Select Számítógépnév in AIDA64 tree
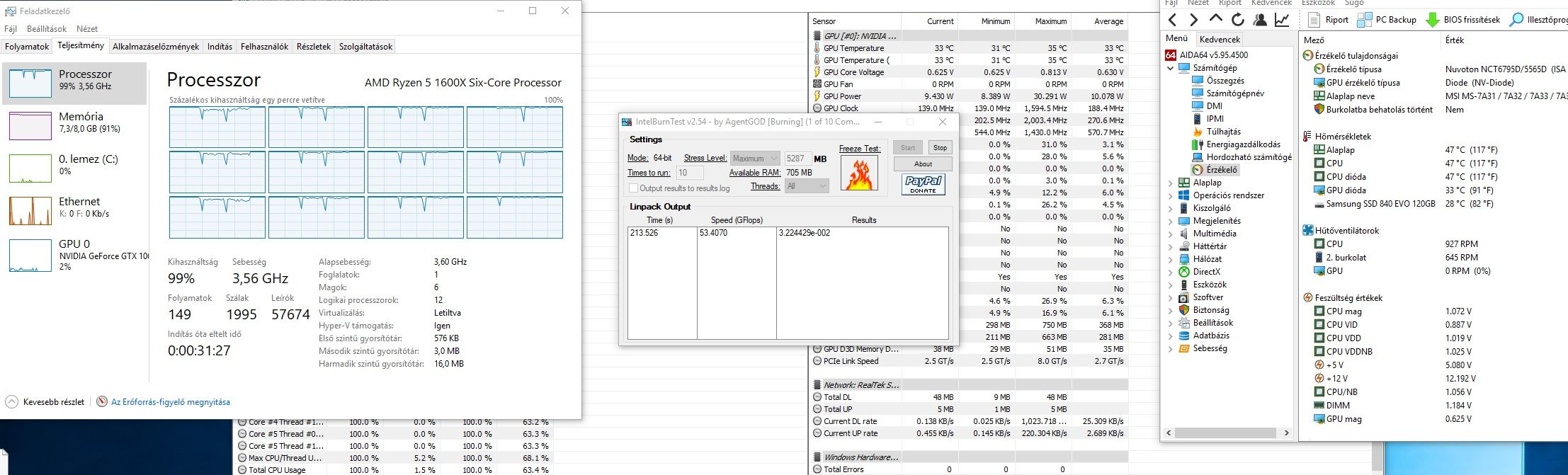 click(1228, 93)
